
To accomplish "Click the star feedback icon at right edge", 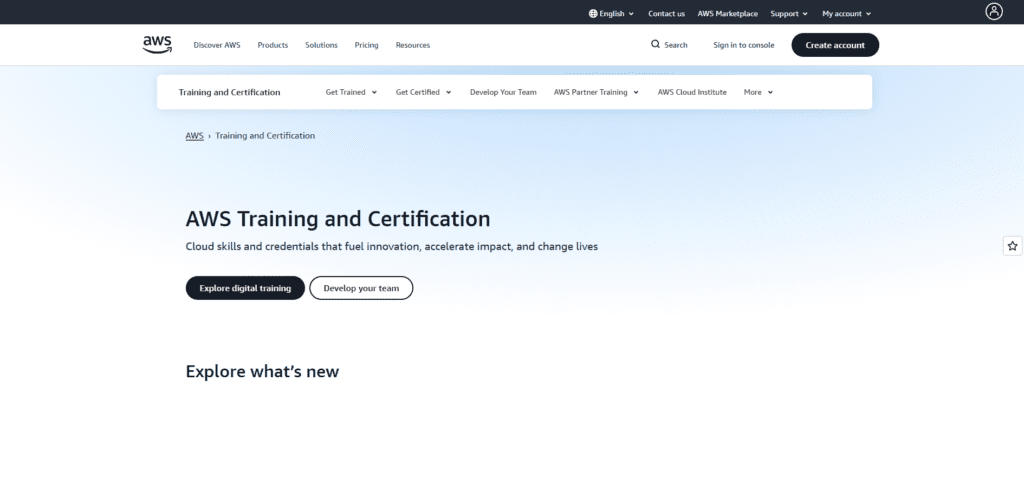I will pyautogui.click(x=1012, y=246).
